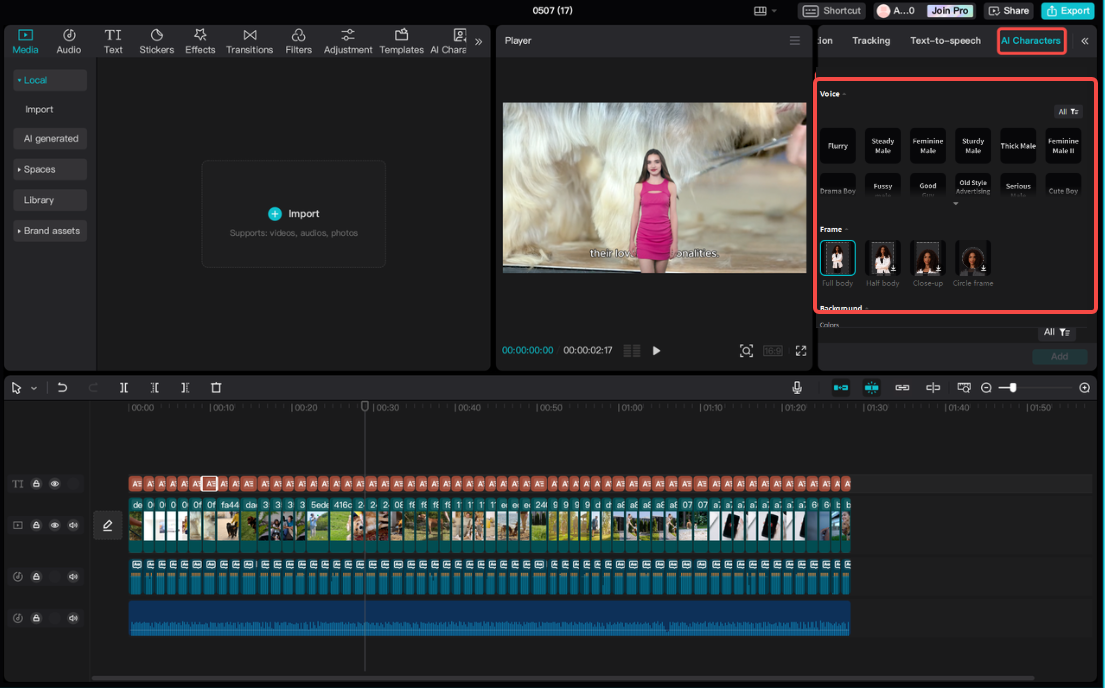Screen dimensions: 1105x688
Task: Lock the main video track
Action: pyautogui.click(x=36, y=525)
